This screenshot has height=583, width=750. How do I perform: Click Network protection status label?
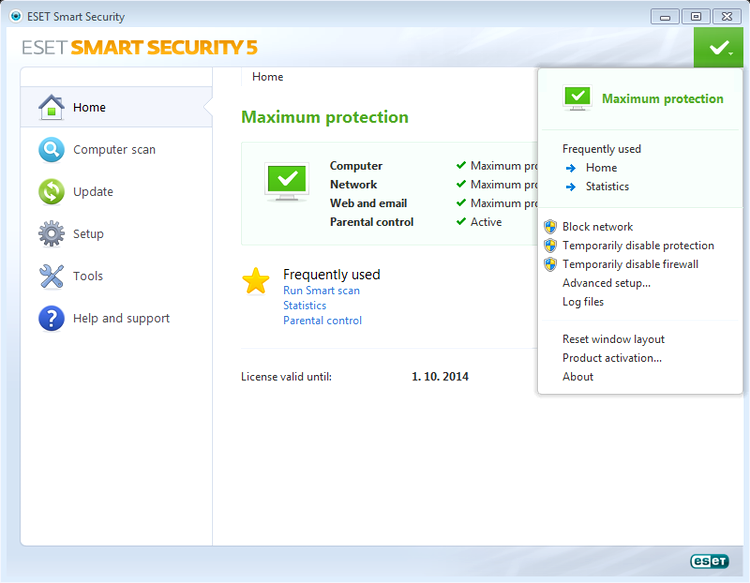tap(353, 184)
